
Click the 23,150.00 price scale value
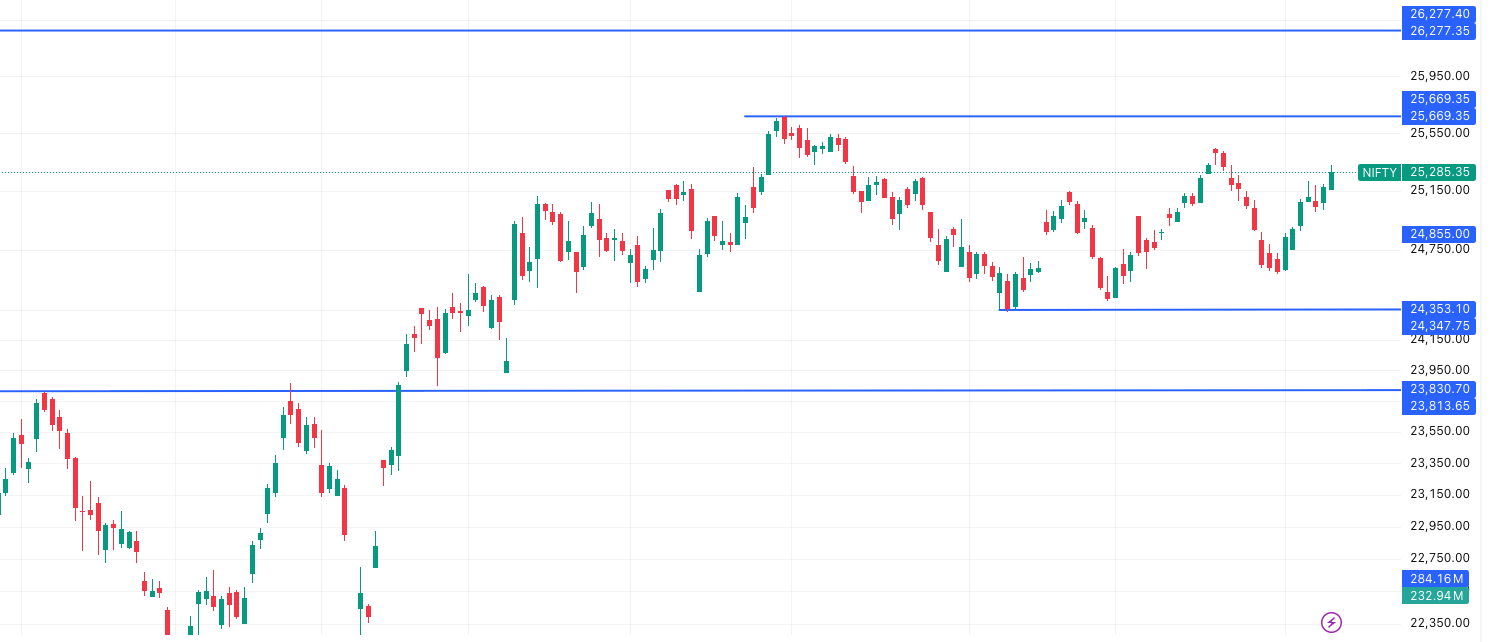[x=1439, y=494]
